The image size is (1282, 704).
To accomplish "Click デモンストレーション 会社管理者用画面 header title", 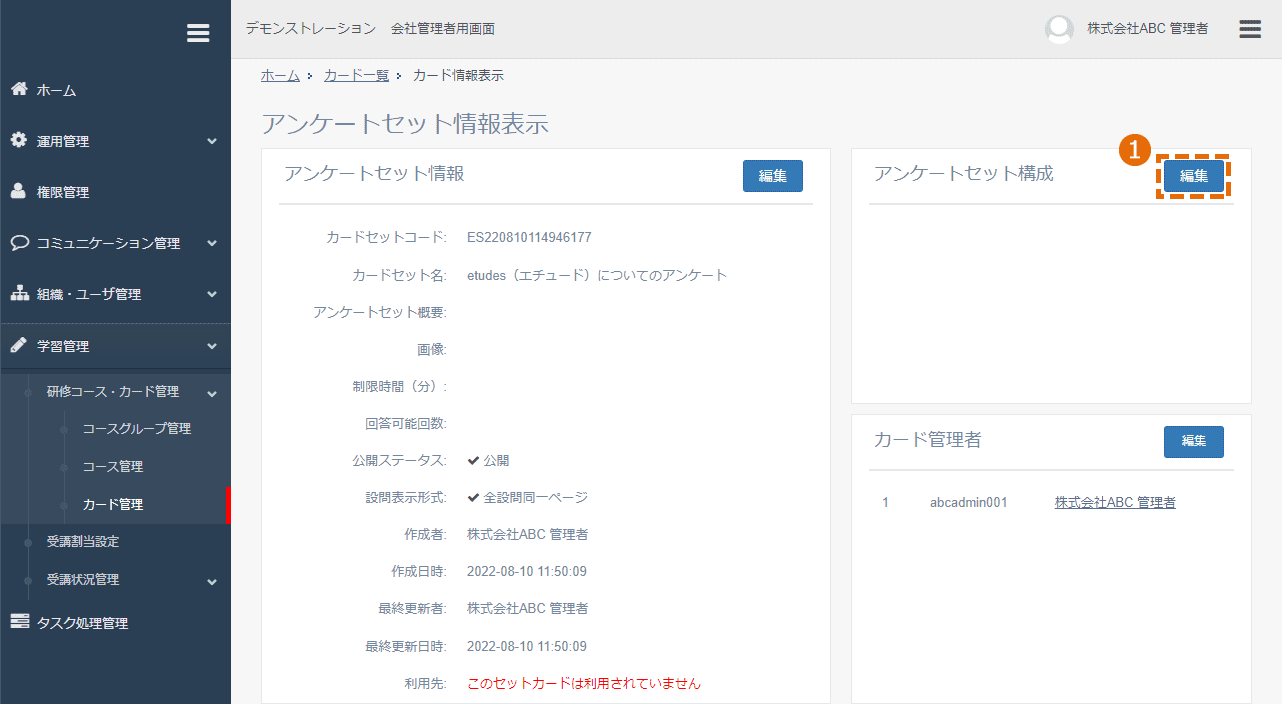I will tap(370, 29).
